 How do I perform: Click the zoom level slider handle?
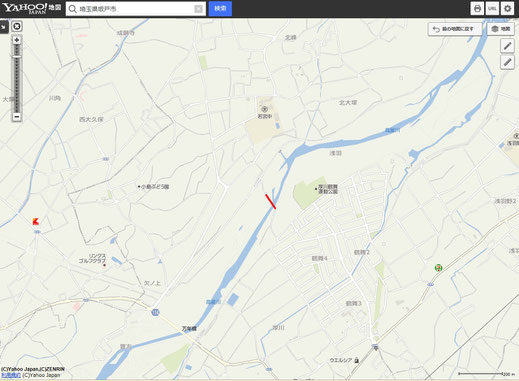tap(17, 57)
